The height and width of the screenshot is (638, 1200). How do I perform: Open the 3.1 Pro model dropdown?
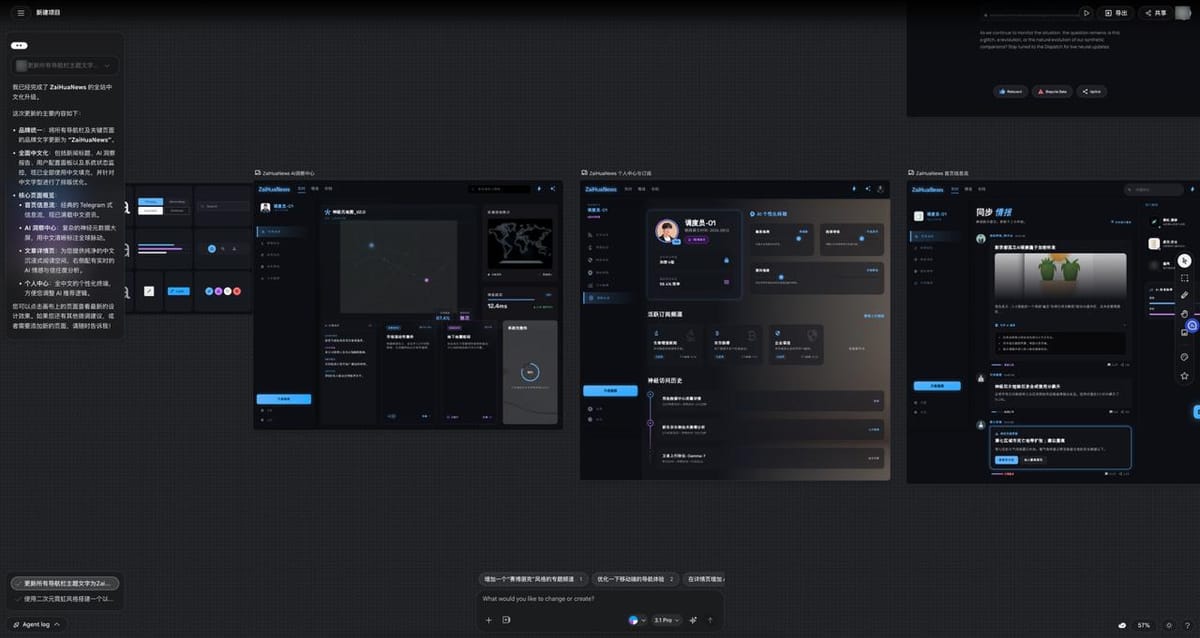click(x=666, y=620)
